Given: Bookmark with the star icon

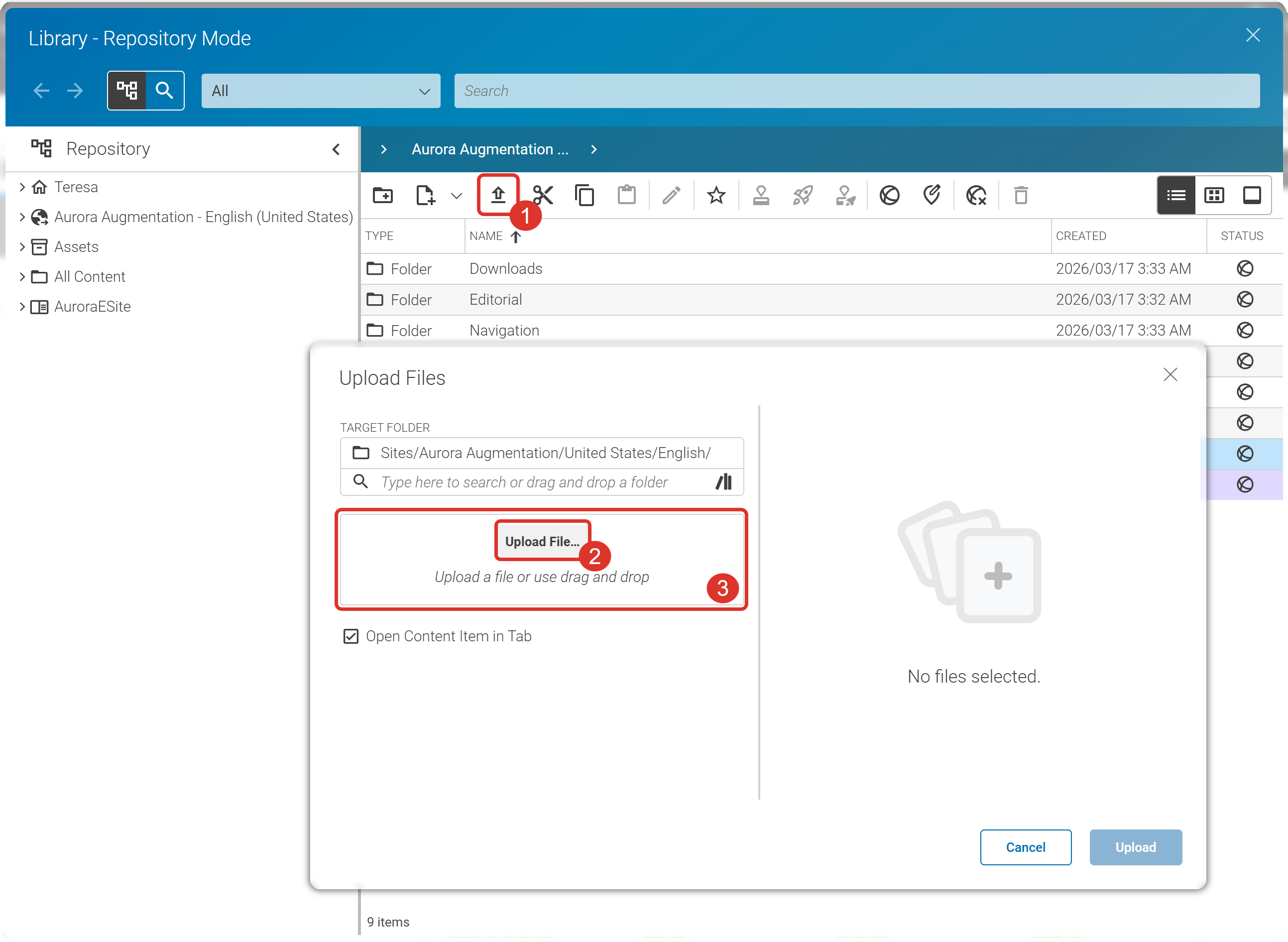Looking at the screenshot, I should 715,196.
